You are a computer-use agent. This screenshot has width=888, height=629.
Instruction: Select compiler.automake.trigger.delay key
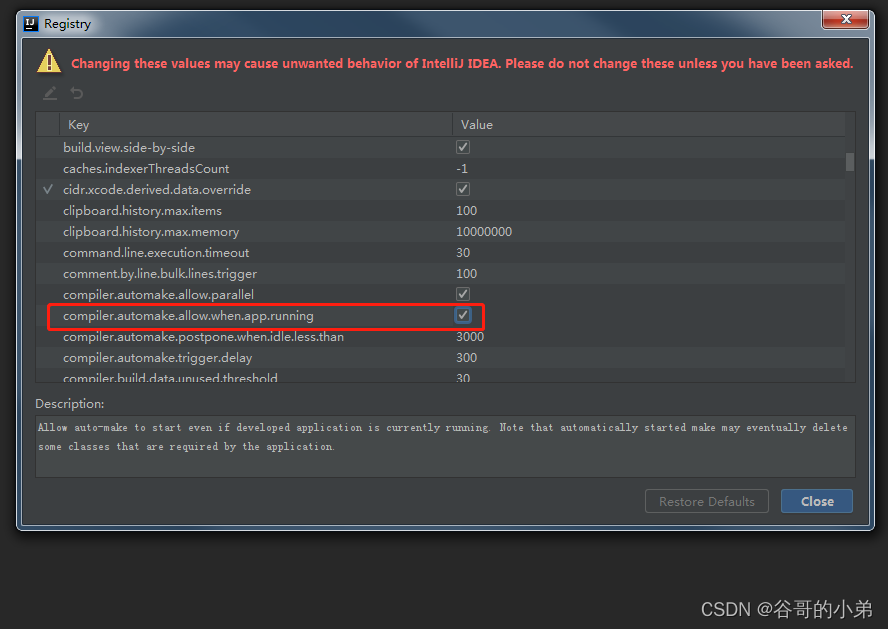[x=157, y=358]
